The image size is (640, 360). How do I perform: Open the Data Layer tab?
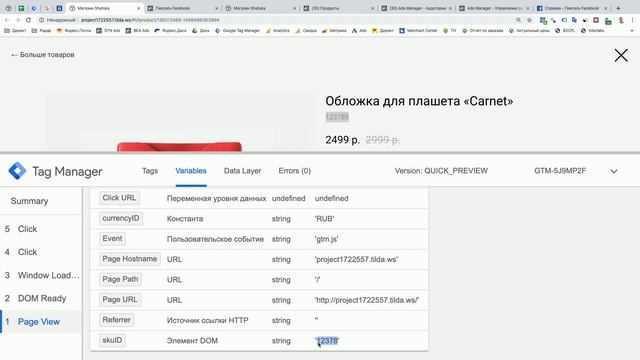(x=242, y=171)
